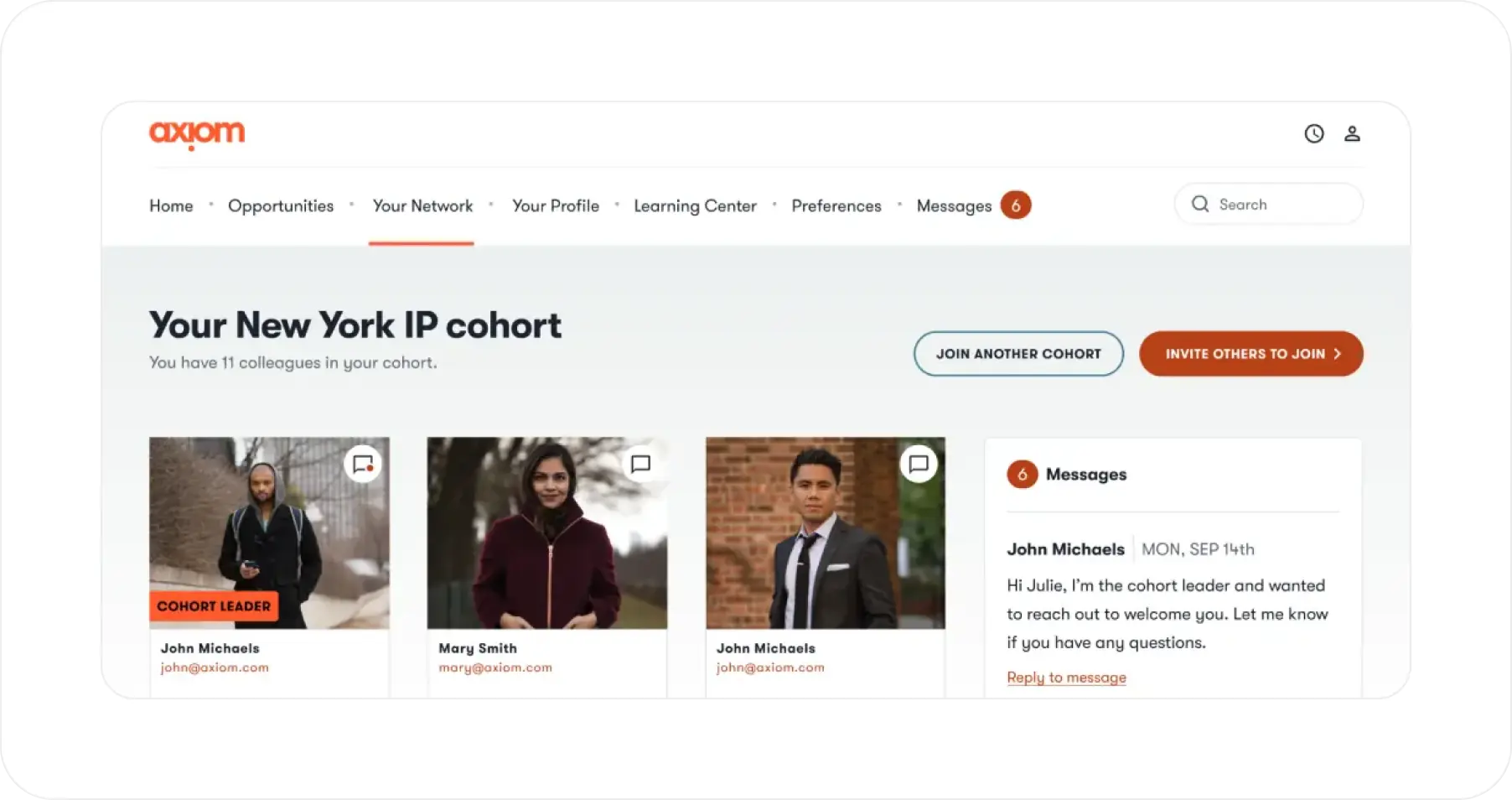Open john@axiom.com under Cohort Leader card
Viewport: 1512px width, 800px height.
click(x=215, y=668)
